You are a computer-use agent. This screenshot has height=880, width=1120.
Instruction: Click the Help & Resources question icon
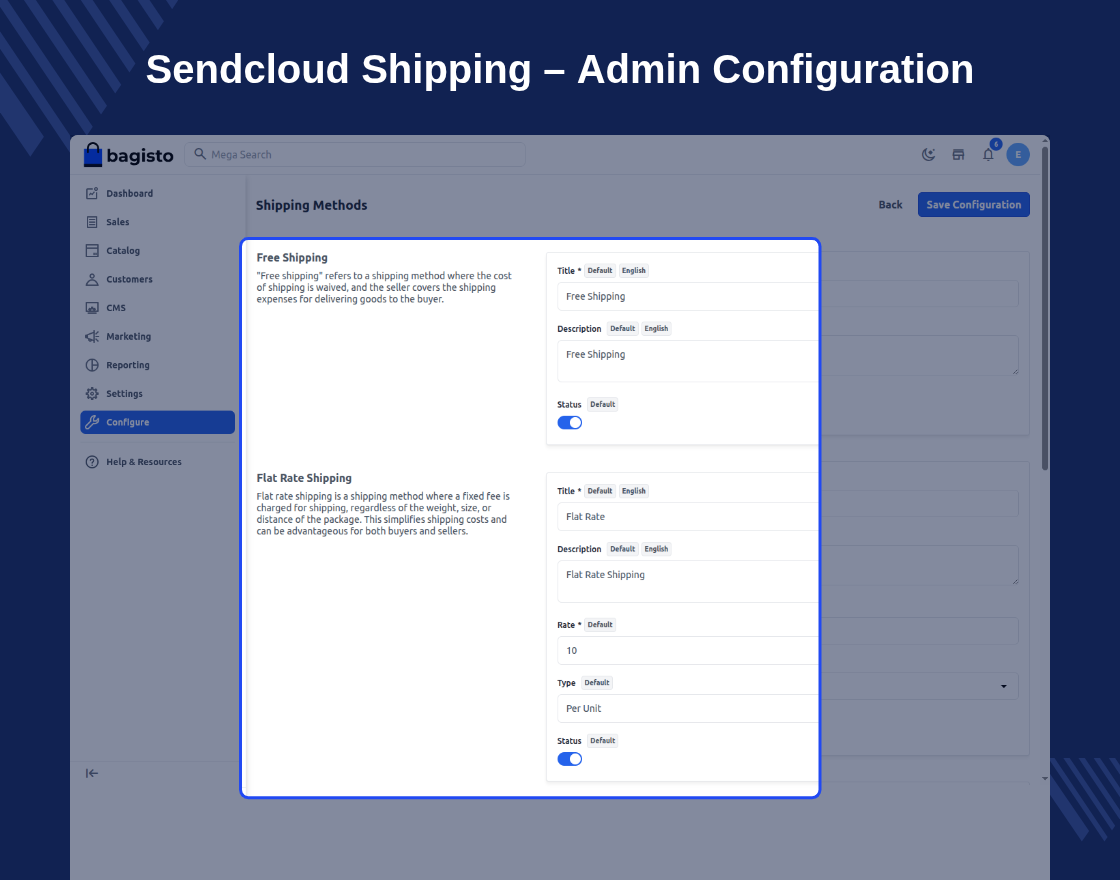(92, 462)
